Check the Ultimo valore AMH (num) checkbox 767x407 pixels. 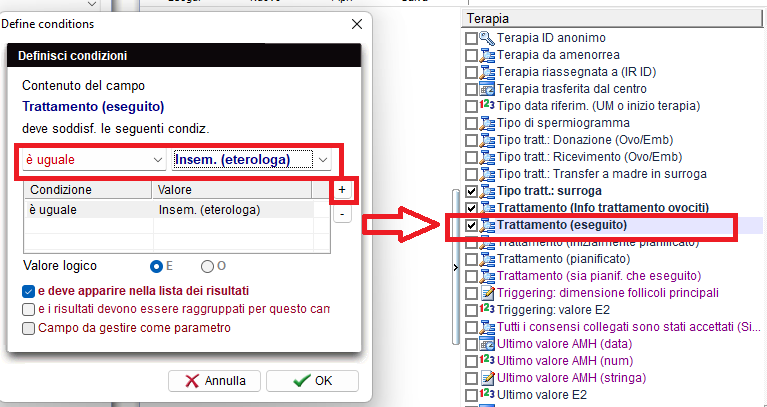471,362
